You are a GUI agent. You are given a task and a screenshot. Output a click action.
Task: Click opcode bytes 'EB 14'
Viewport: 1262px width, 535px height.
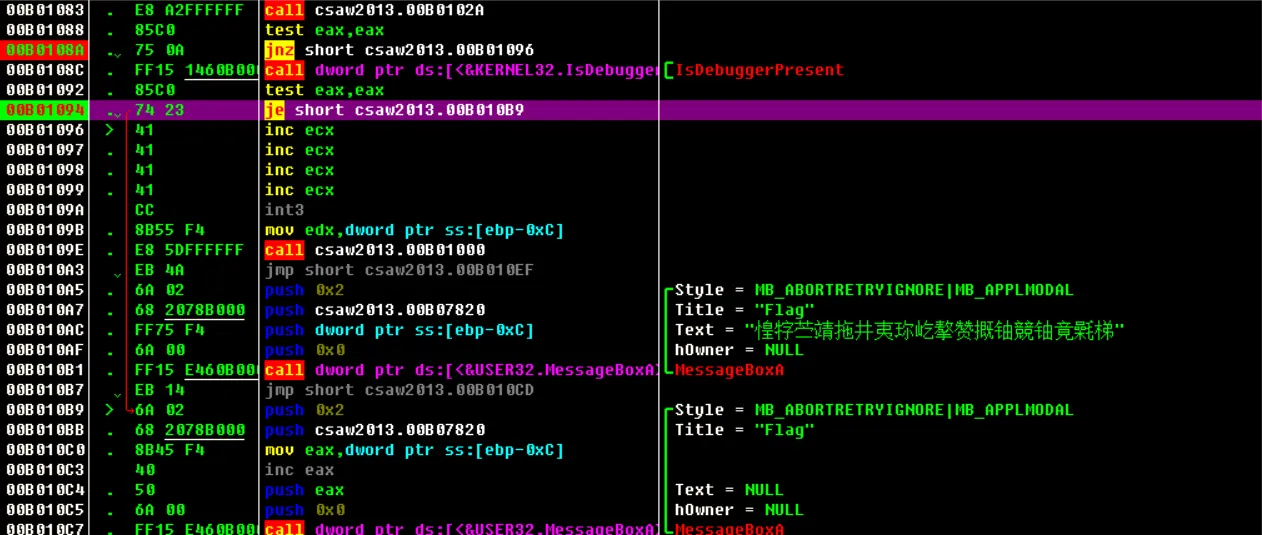tap(159, 390)
